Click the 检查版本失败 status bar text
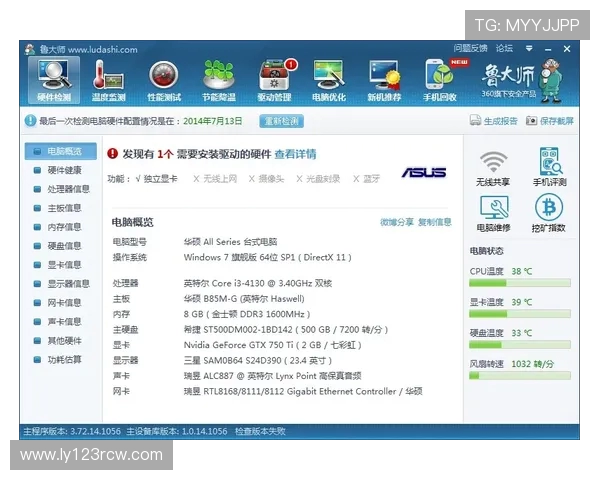This screenshot has height=480, width=600. click(260, 431)
